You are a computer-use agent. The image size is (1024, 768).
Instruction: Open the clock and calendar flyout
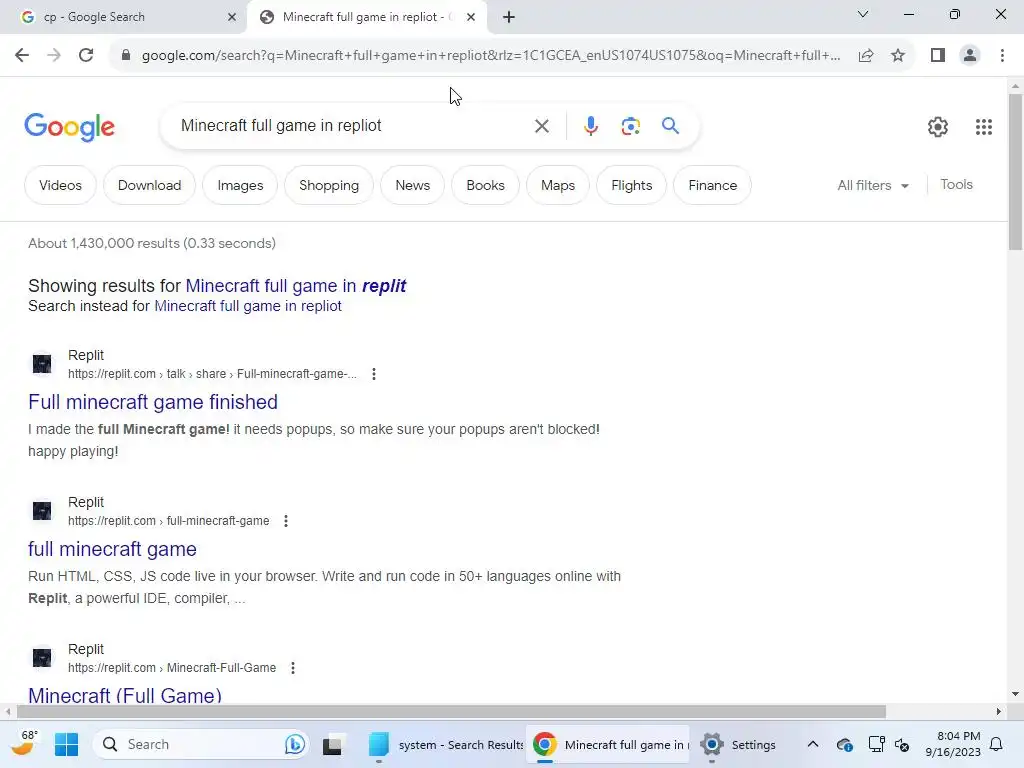click(953, 744)
